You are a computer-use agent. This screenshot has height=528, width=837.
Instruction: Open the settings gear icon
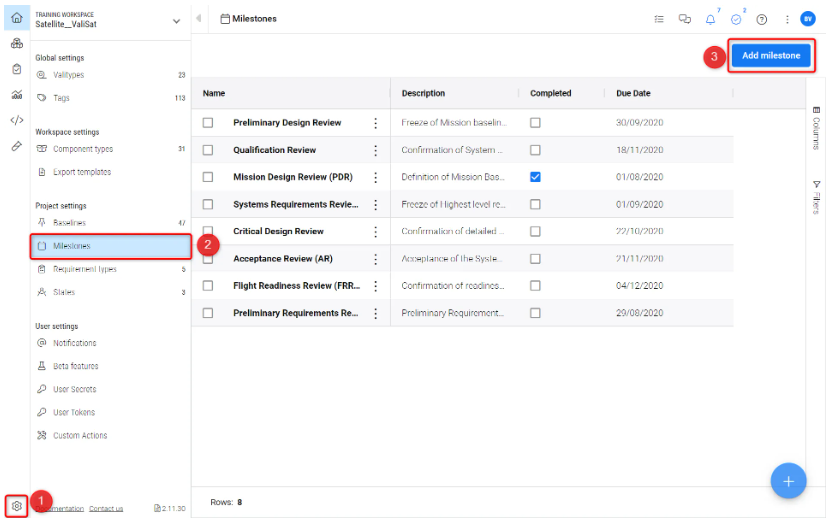(x=16, y=506)
